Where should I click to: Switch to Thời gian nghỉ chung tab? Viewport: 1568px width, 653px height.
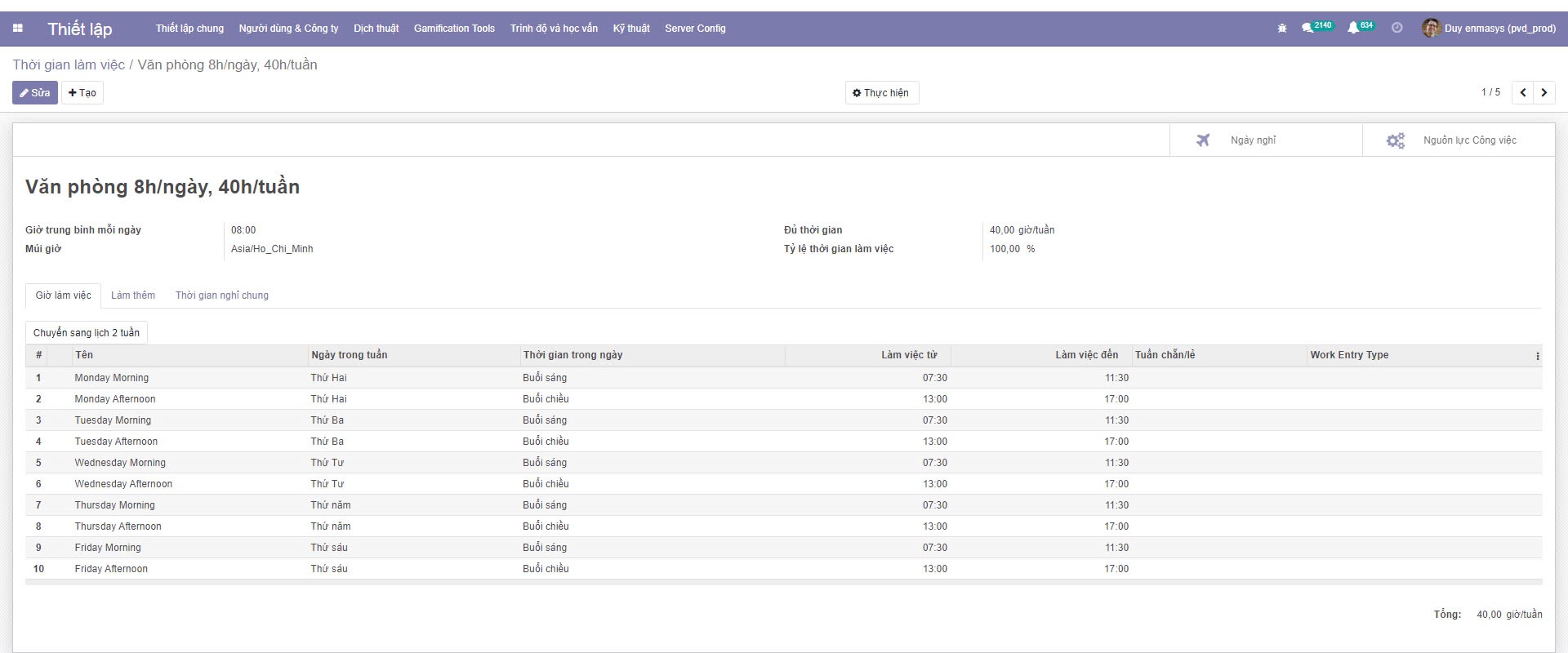[x=221, y=295]
